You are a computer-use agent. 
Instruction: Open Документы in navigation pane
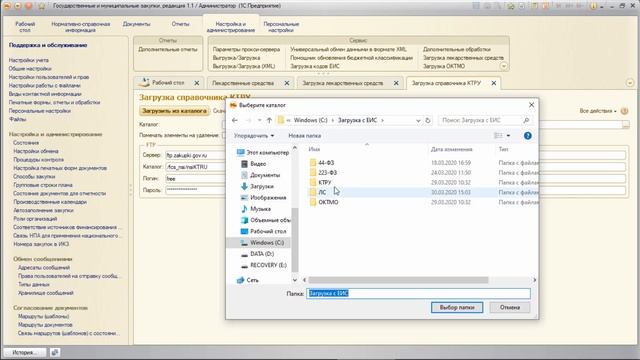pos(265,175)
